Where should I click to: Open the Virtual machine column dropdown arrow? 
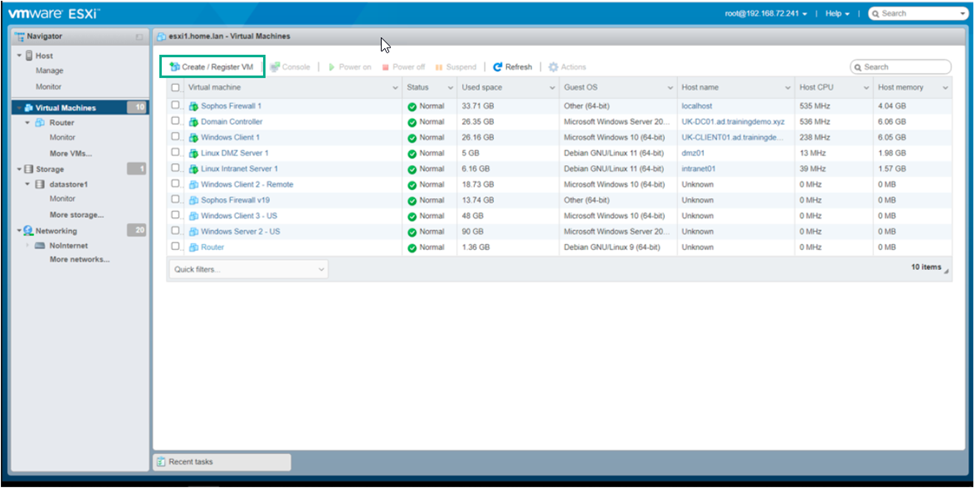[x=395, y=88]
